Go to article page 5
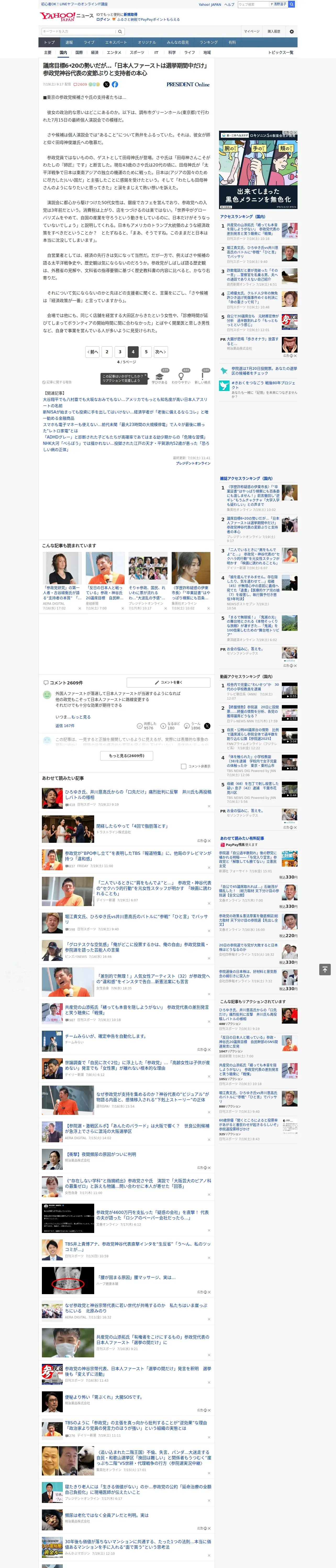 146,352
